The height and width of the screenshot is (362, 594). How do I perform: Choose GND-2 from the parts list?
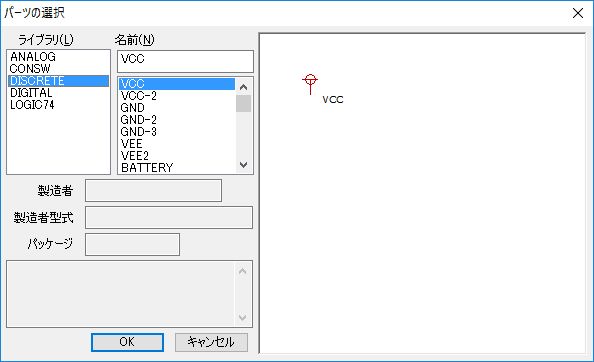(177, 120)
